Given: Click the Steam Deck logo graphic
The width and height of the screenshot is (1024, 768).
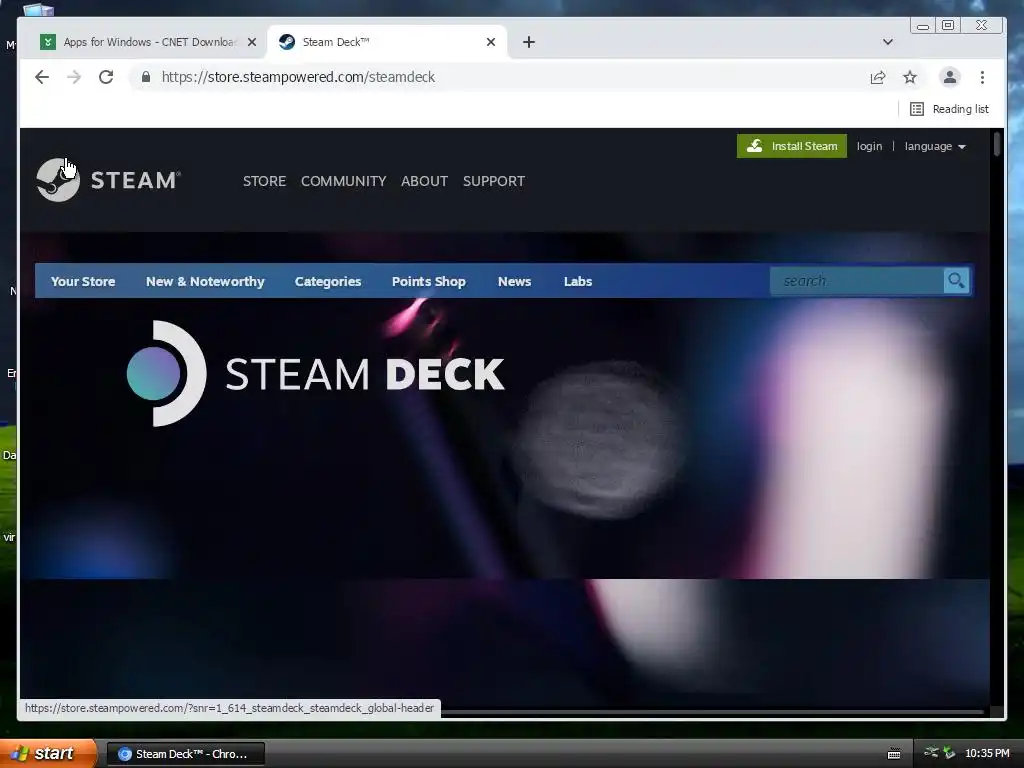Looking at the screenshot, I should coord(315,374).
